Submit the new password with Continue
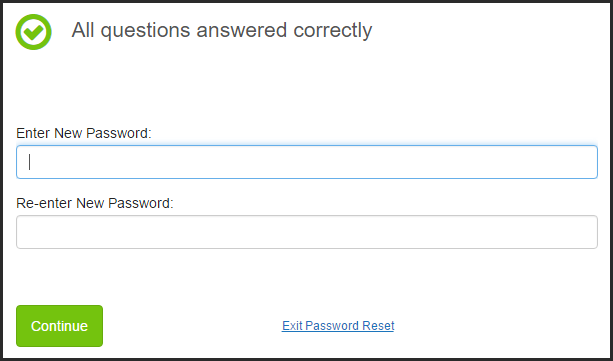The height and width of the screenshot is (361, 613). click(59, 326)
